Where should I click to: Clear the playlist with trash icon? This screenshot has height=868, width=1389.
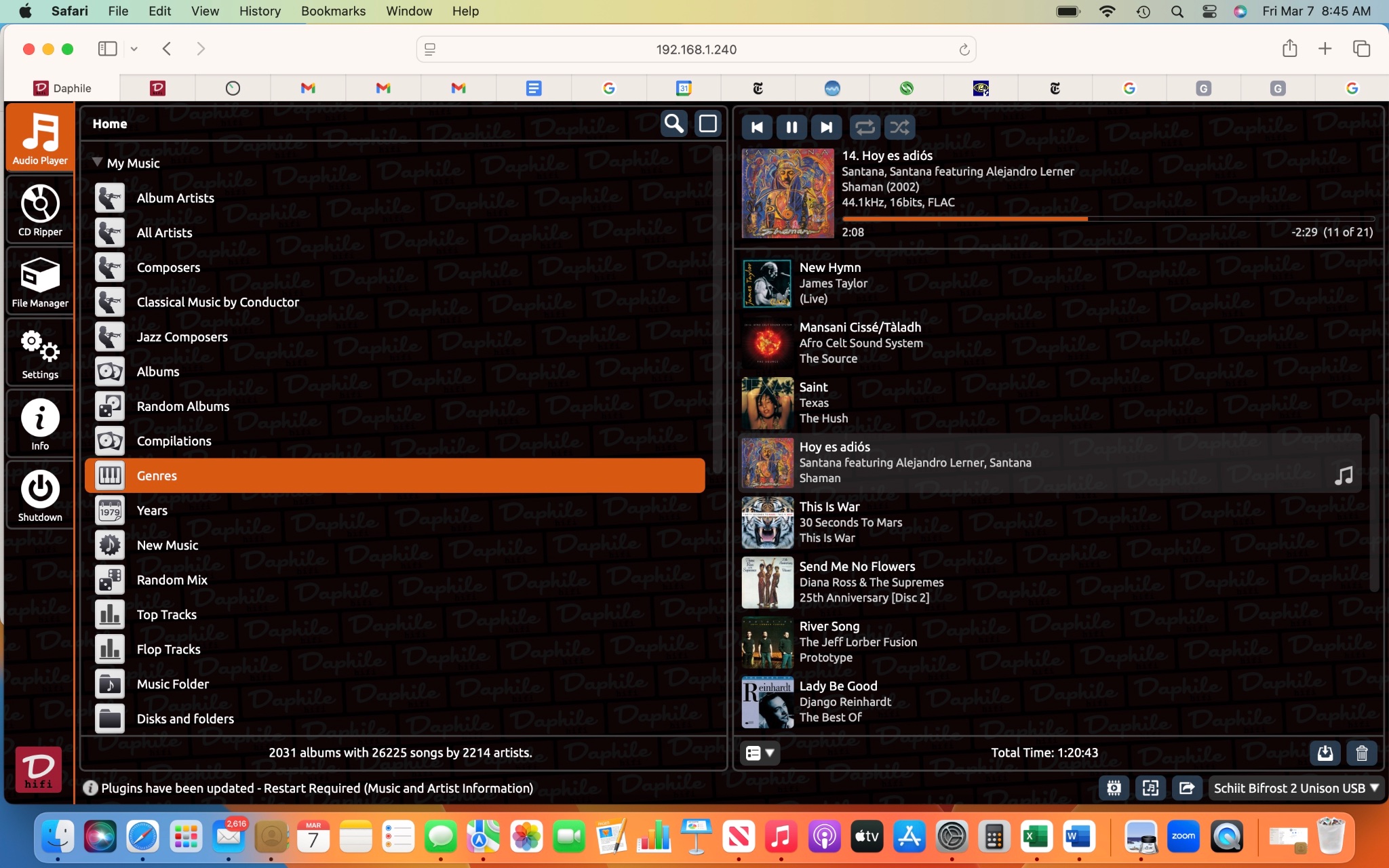point(1361,753)
